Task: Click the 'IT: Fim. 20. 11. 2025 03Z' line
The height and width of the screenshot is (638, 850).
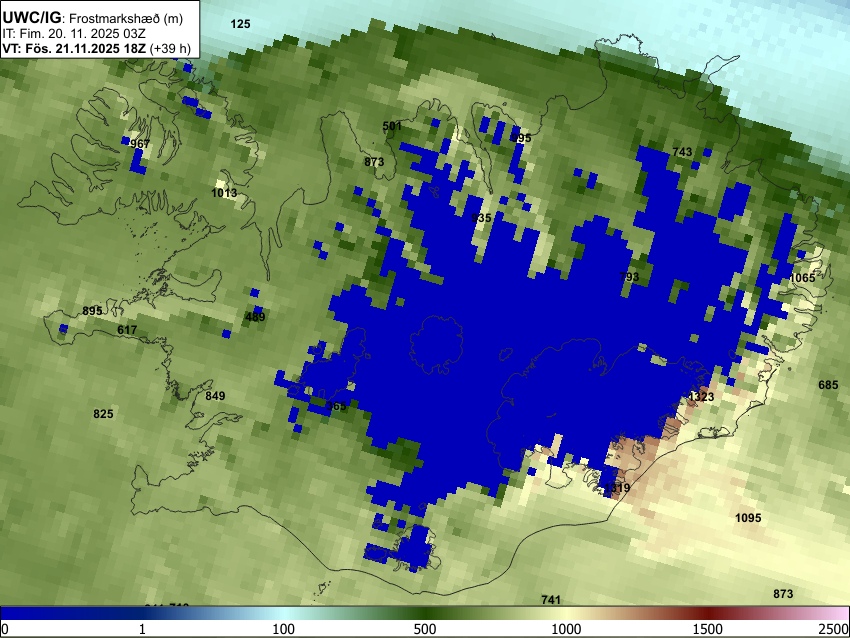Action: (74, 34)
